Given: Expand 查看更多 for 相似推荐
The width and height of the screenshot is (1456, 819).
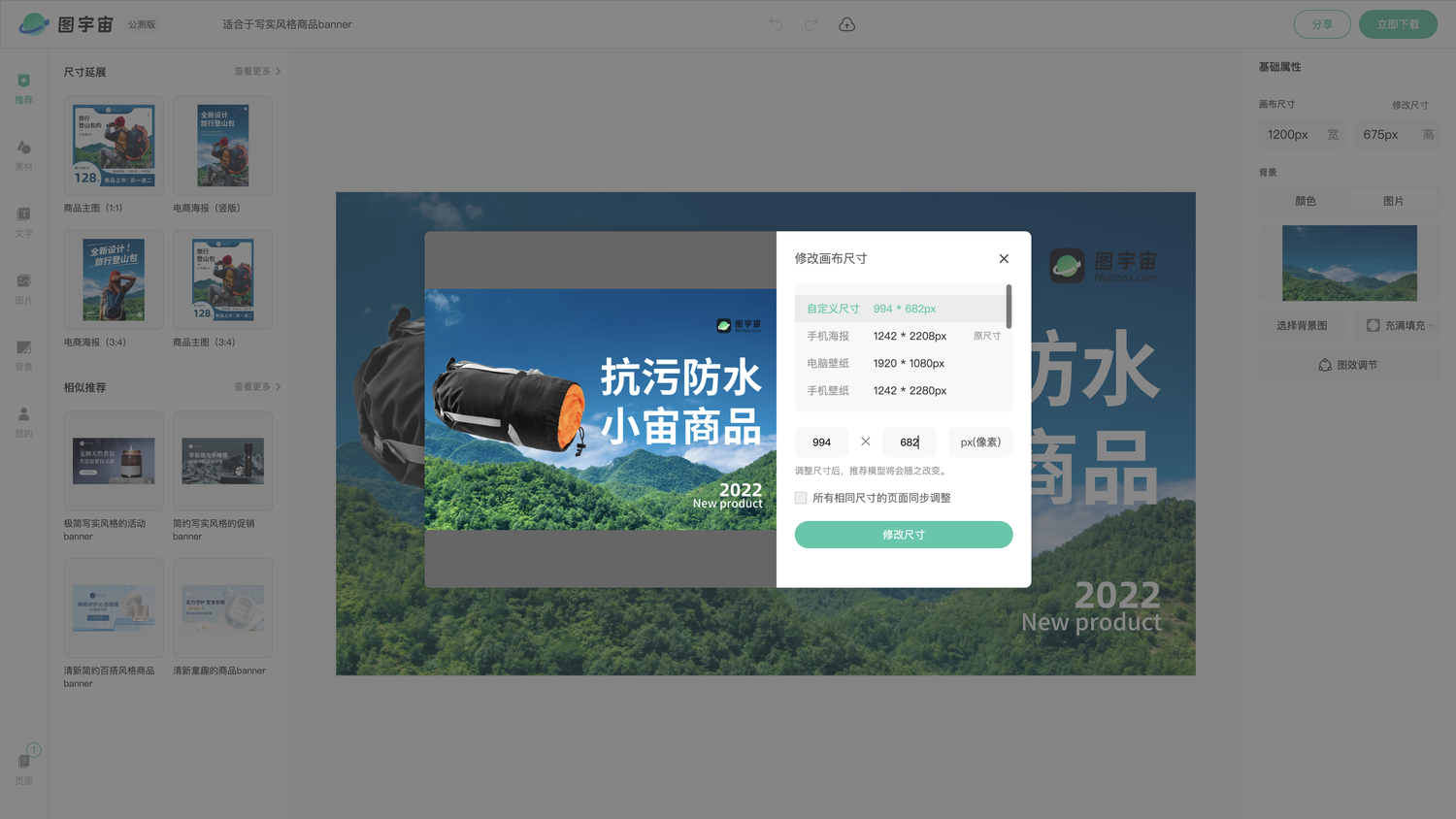Looking at the screenshot, I should [x=257, y=387].
